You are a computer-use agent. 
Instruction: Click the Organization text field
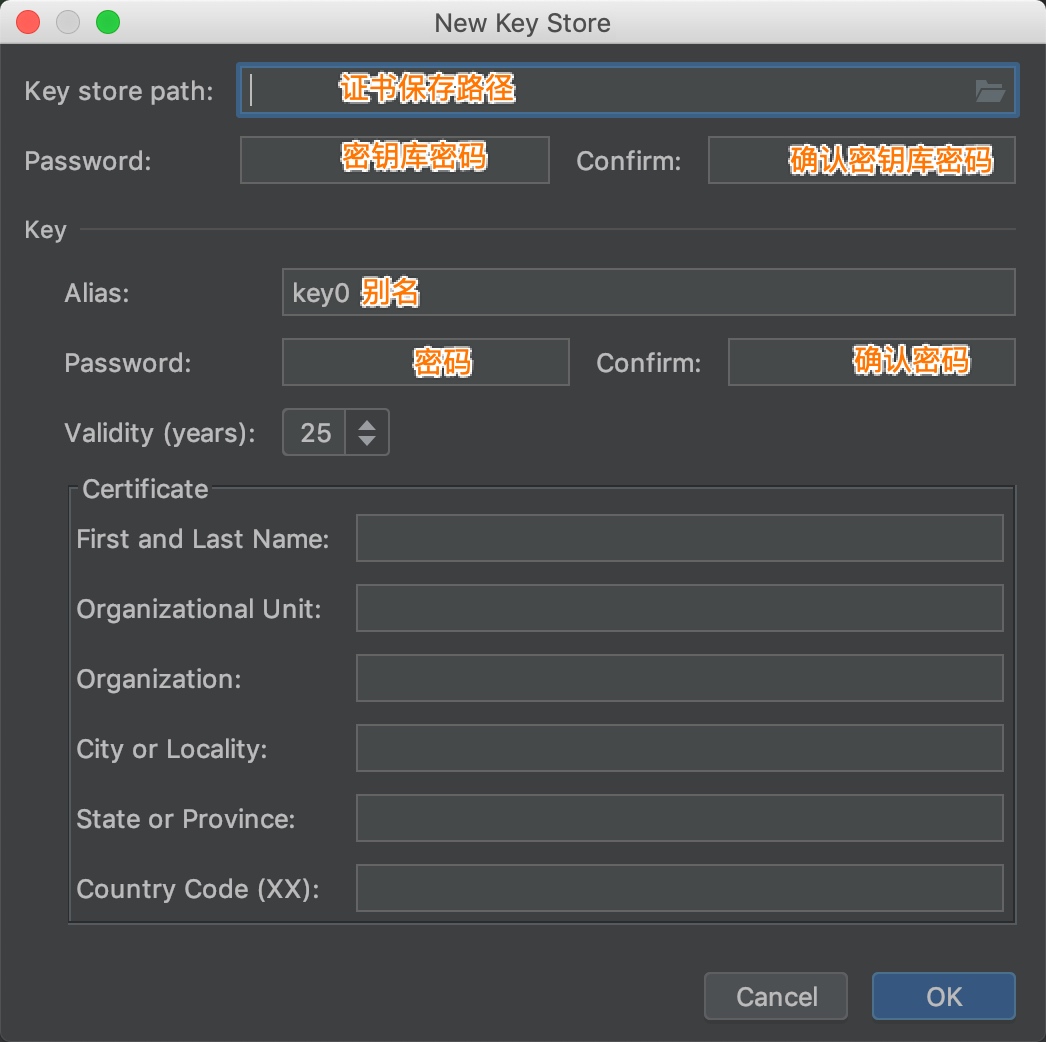pos(679,679)
